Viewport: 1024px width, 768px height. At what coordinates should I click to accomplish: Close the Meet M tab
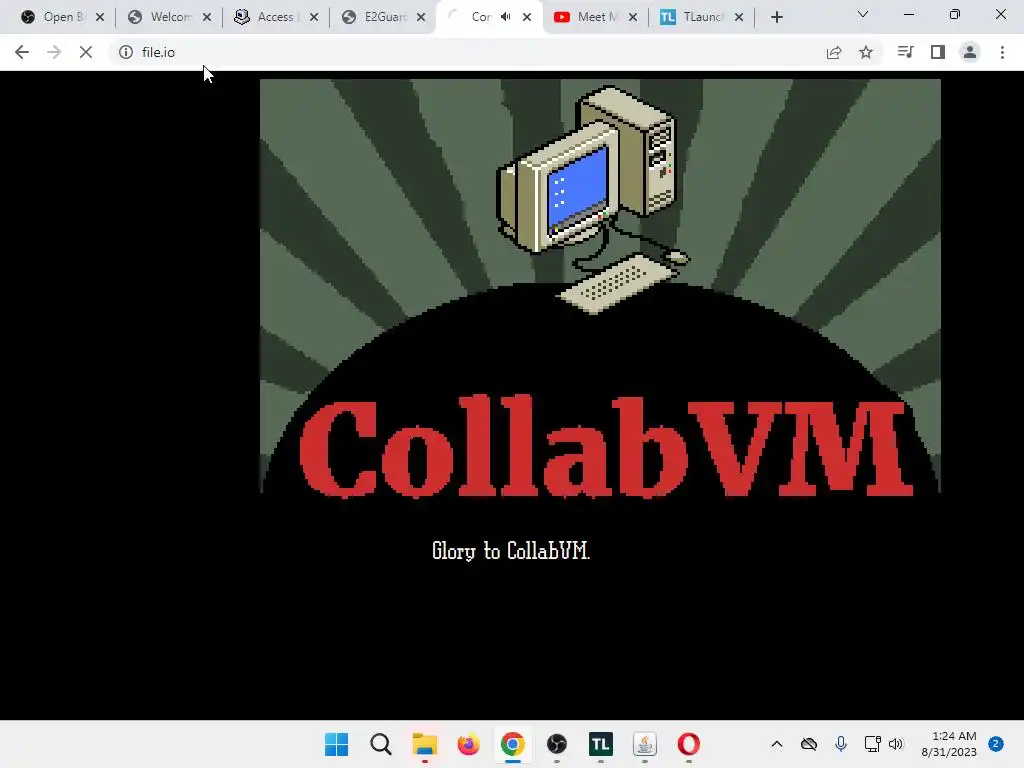[633, 17]
